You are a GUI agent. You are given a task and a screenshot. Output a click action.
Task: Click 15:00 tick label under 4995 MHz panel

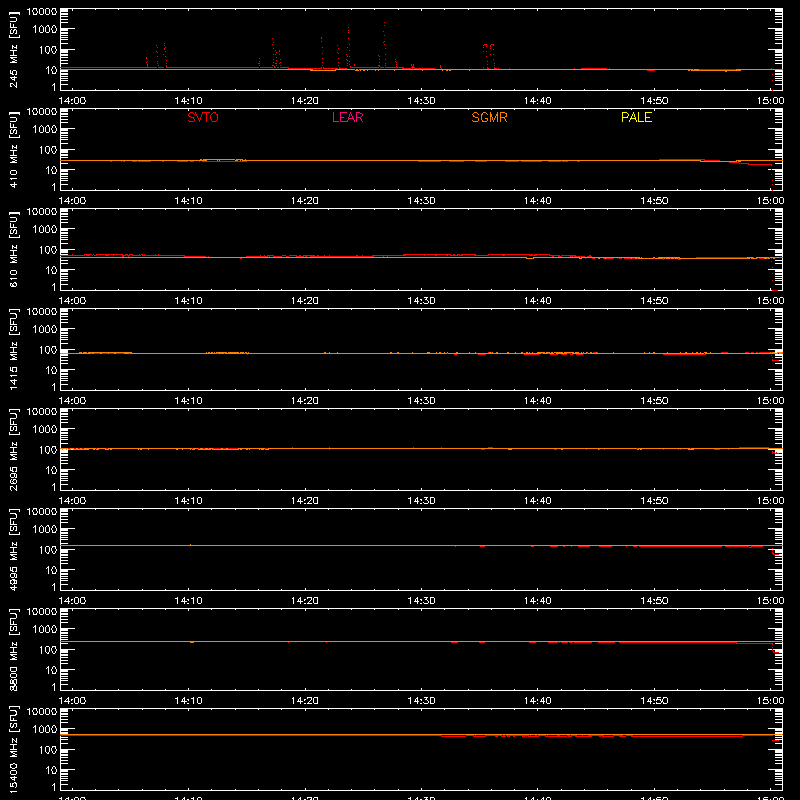(x=770, y=601)
